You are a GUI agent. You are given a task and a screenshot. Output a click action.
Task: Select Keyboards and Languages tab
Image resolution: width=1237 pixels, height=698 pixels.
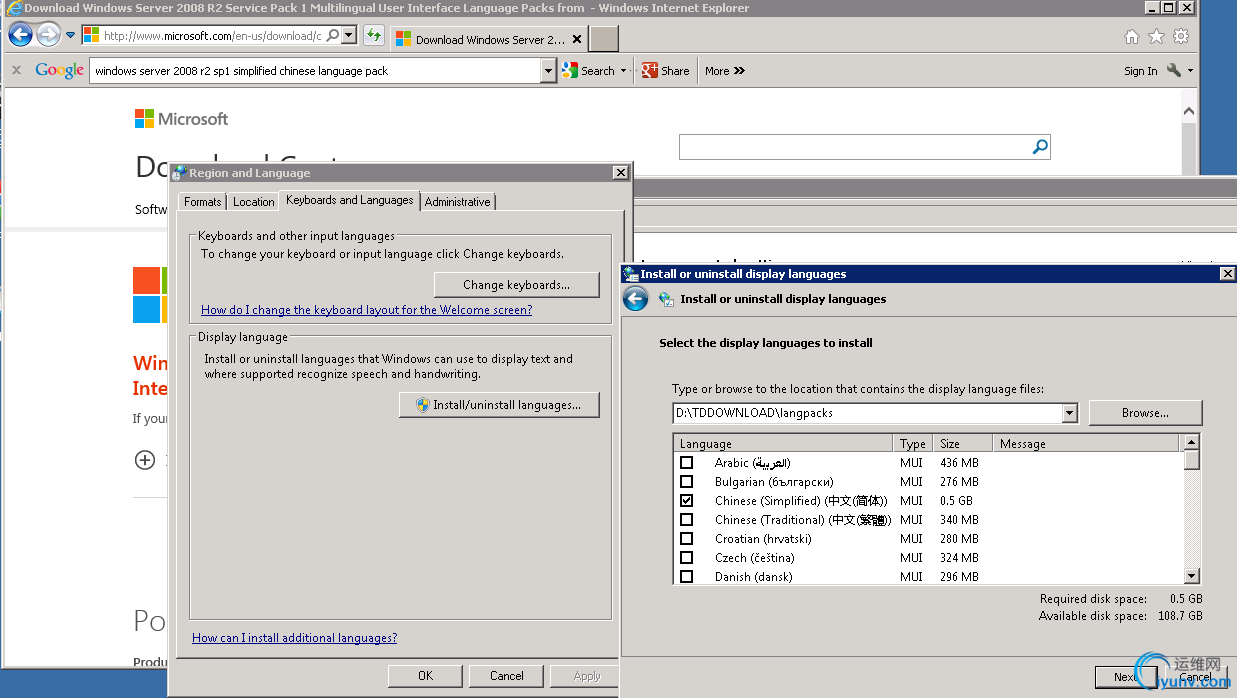pos(349,200)
